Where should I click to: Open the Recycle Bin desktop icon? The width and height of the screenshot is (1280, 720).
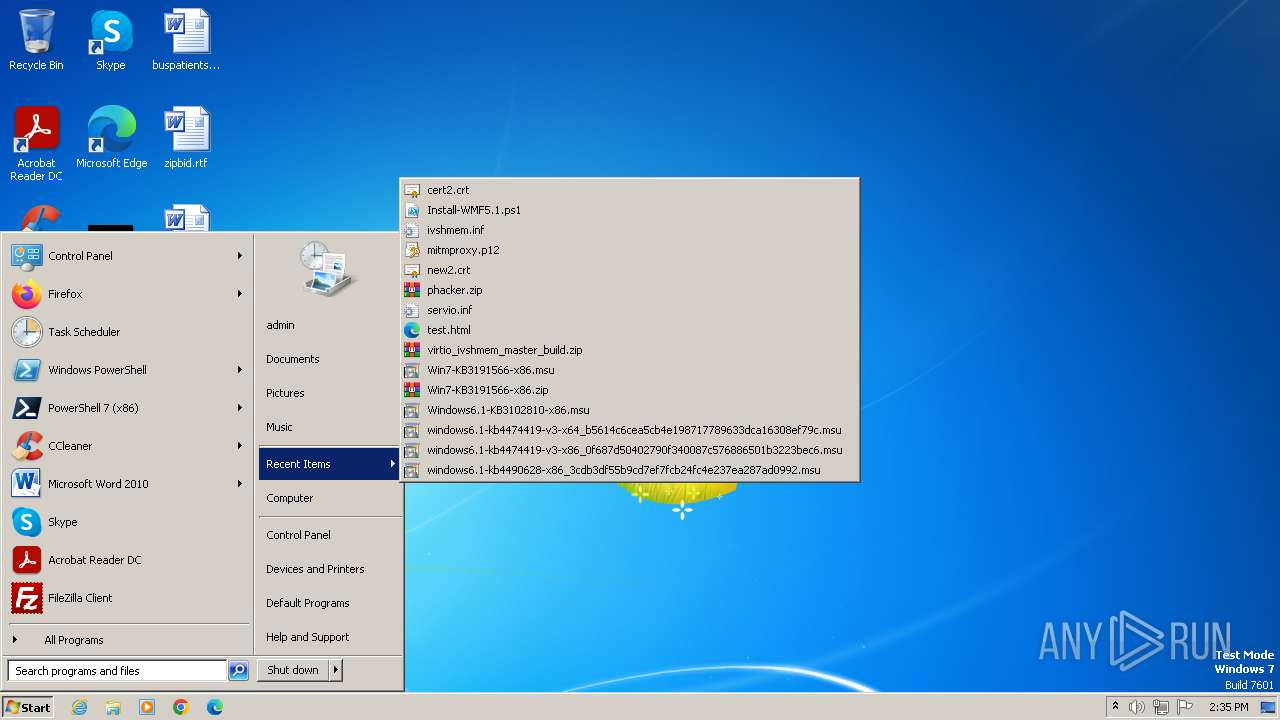pos(36,40)
